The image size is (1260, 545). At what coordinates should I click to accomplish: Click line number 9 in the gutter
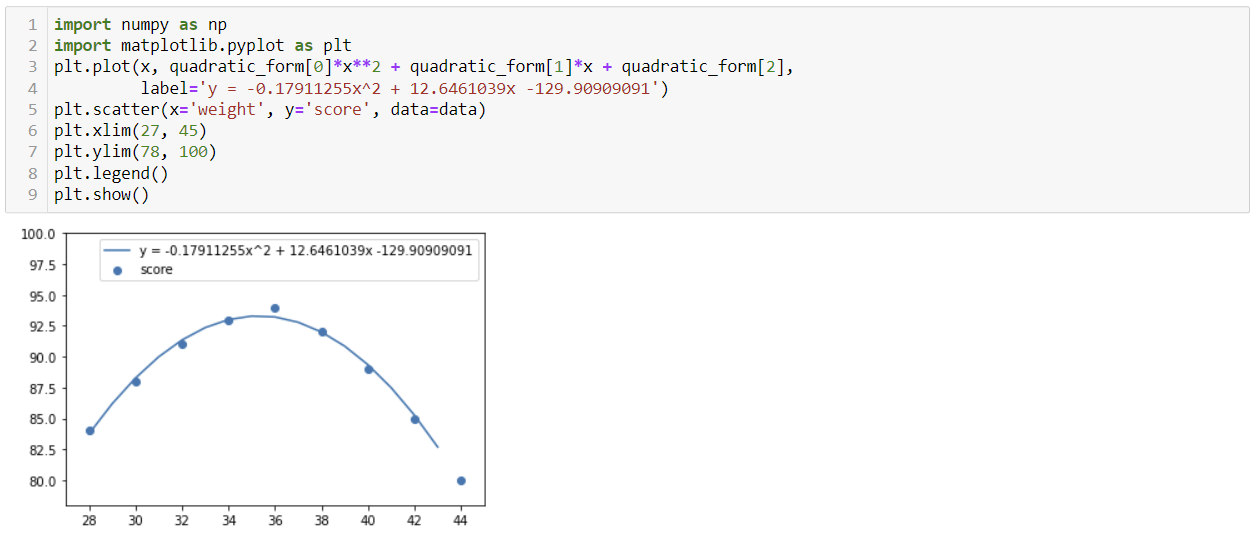click(32, 194)
